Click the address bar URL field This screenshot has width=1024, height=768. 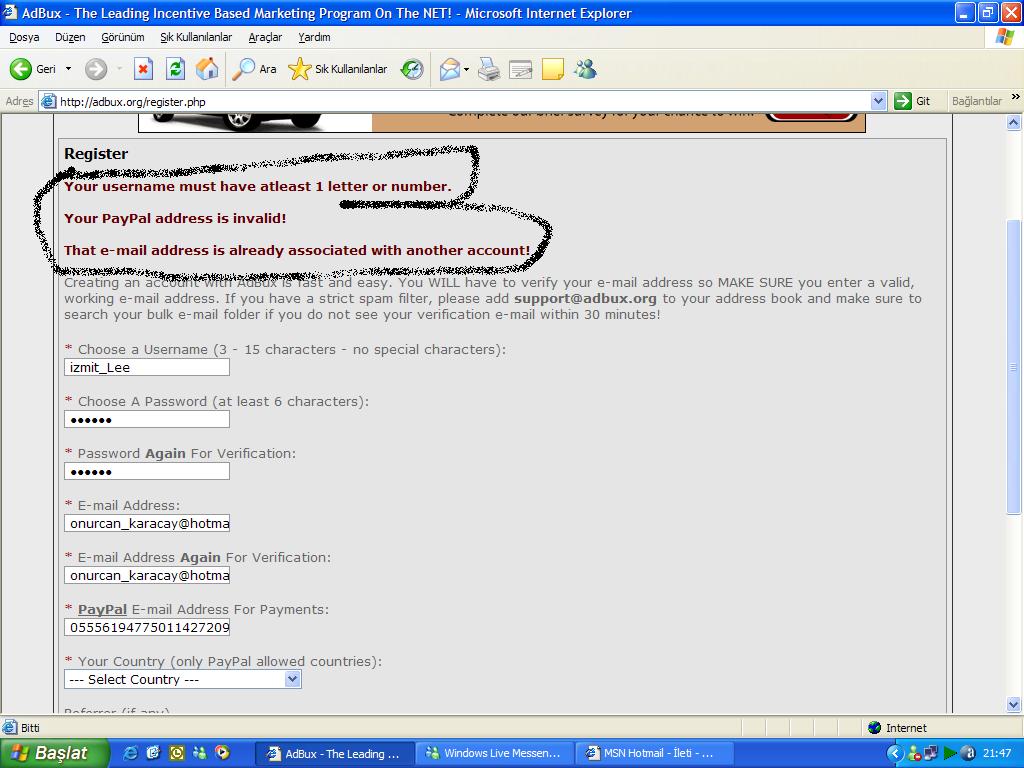click(x=457, y=101)
